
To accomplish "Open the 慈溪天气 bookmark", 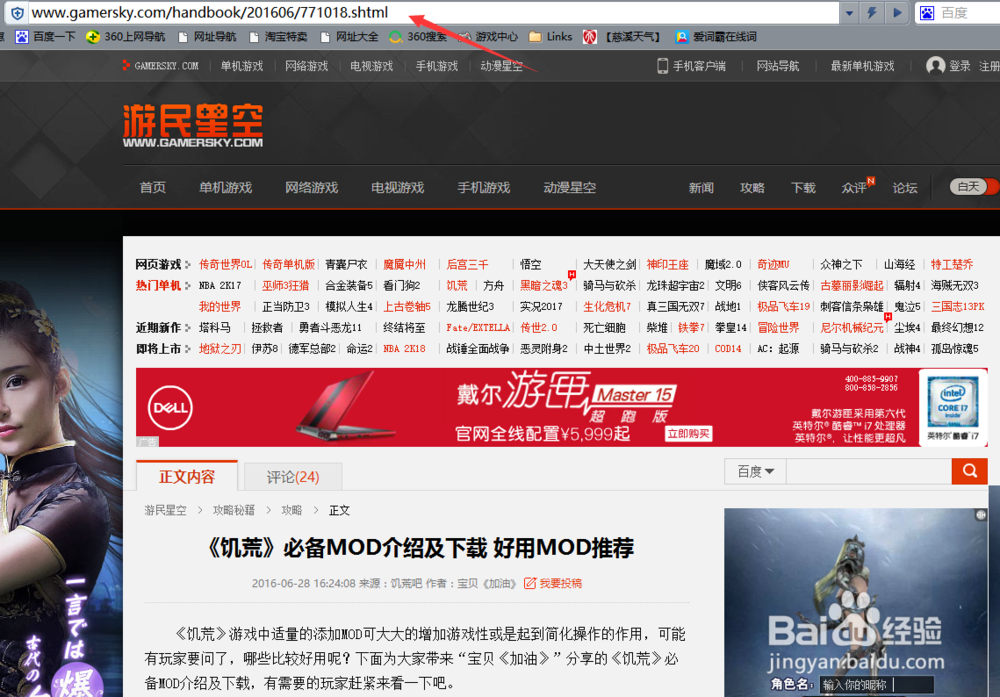I will (x=622, y=37).
